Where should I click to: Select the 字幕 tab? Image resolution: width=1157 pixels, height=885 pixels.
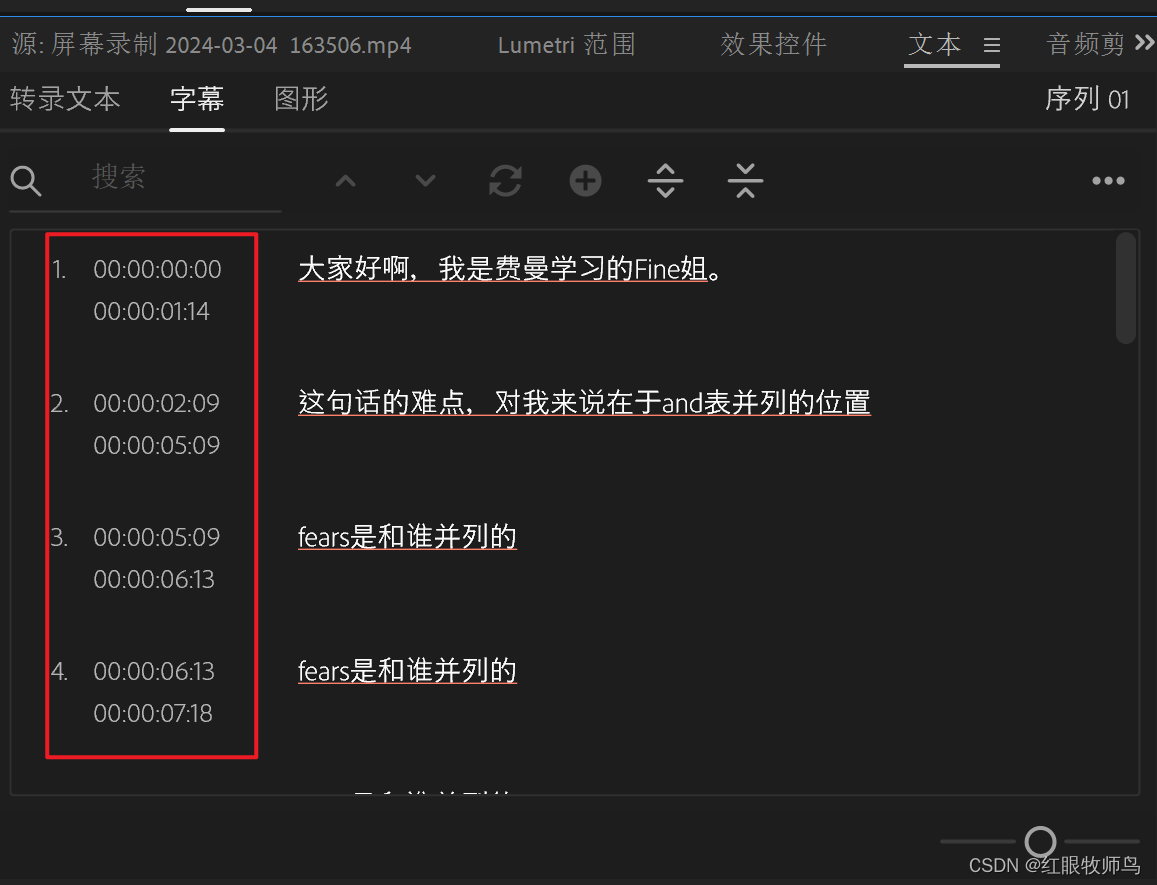(x=197, y=99)
